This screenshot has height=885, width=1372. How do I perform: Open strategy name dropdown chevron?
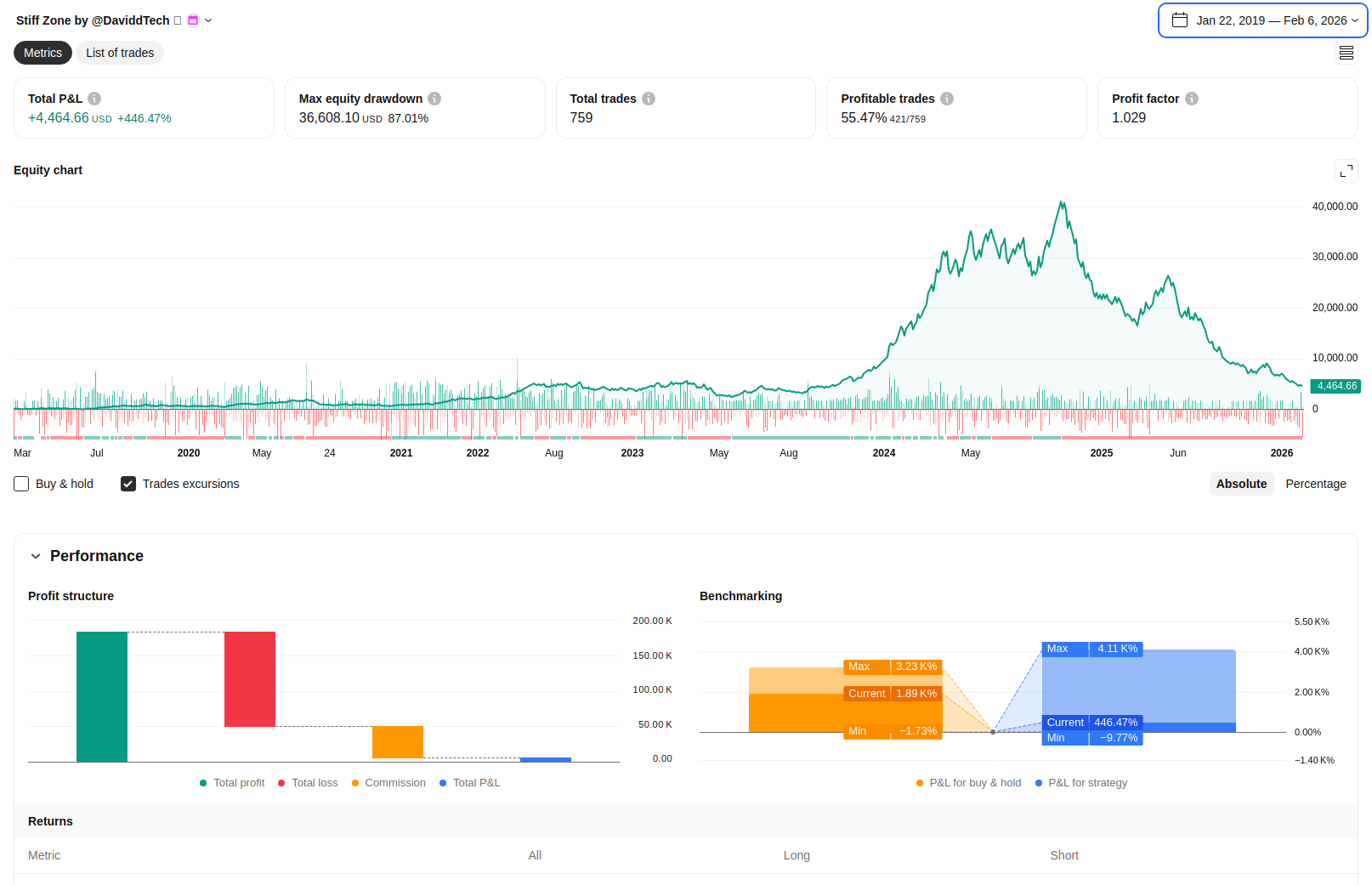tap(208, 20)
